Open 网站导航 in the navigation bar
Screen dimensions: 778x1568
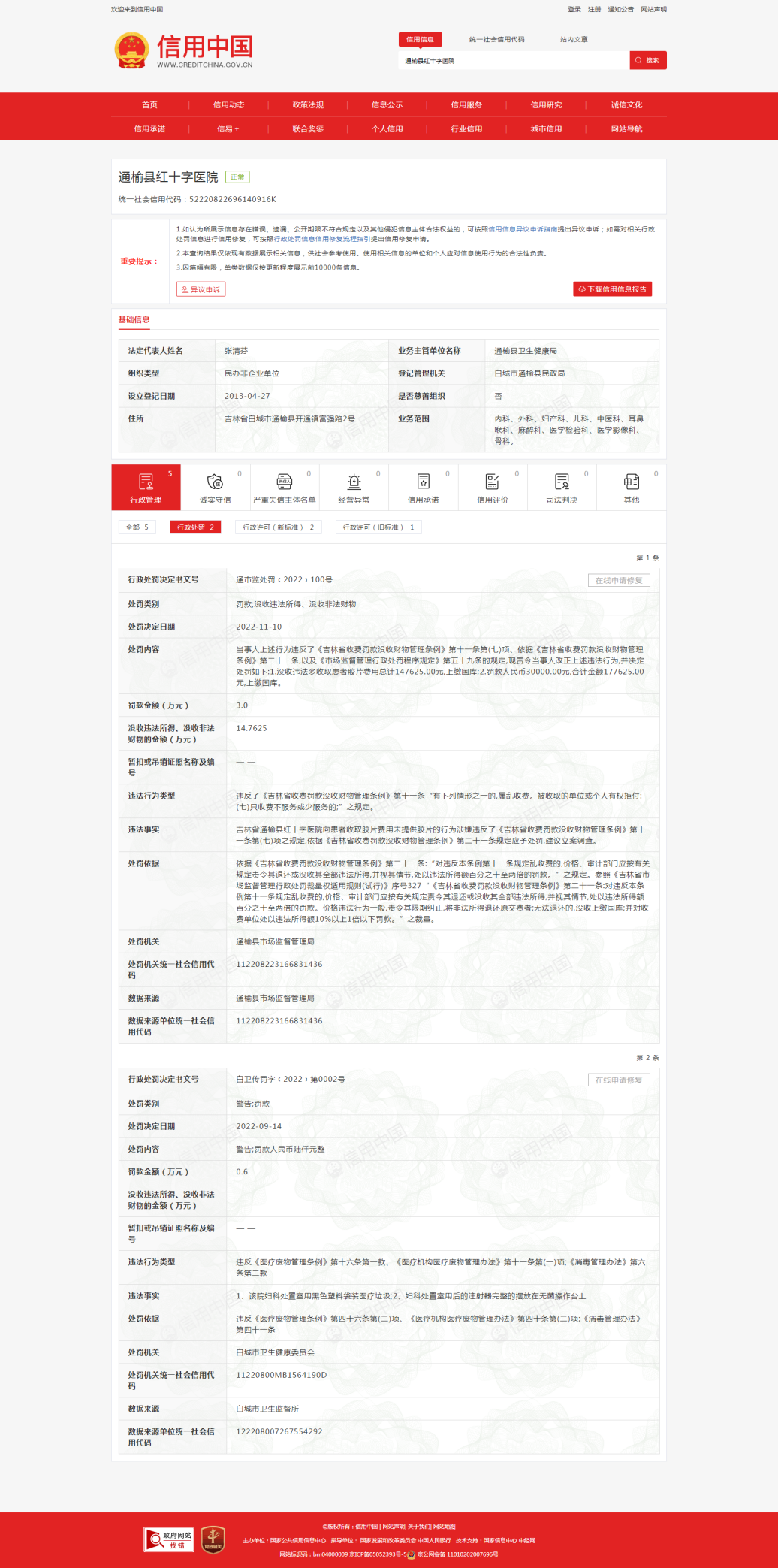(x=626, y=129)
